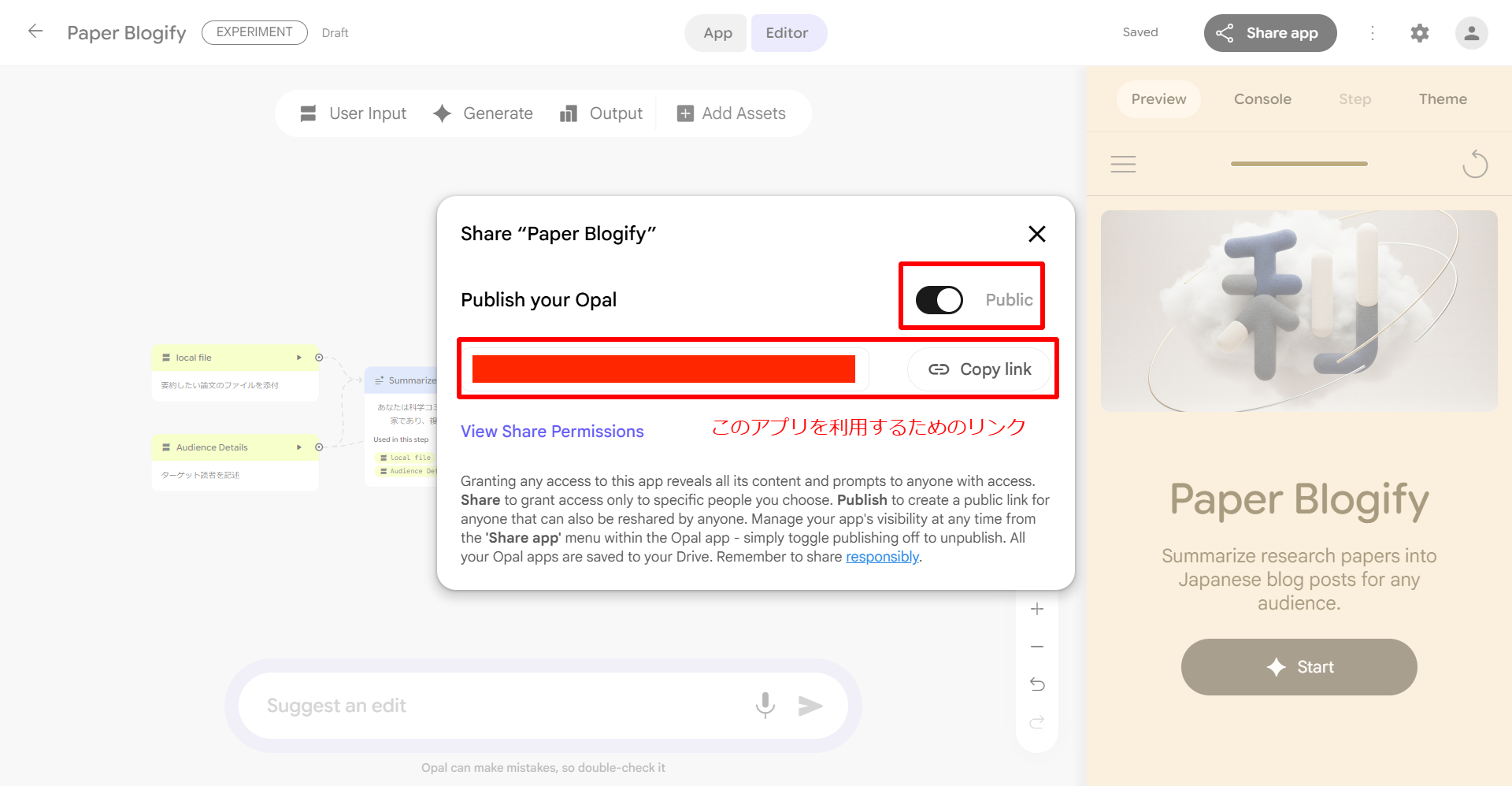
Task: Expand the local file node arrow
Action: click(299, 358)
